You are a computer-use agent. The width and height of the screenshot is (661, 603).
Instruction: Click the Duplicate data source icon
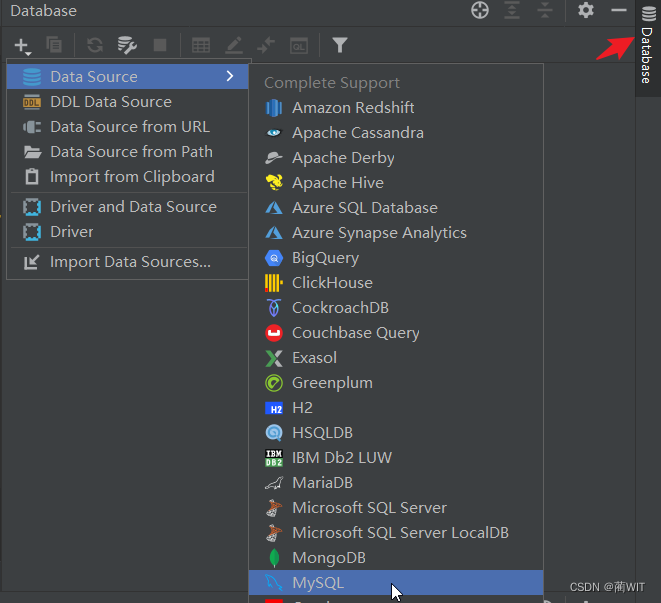coord(54,45)
